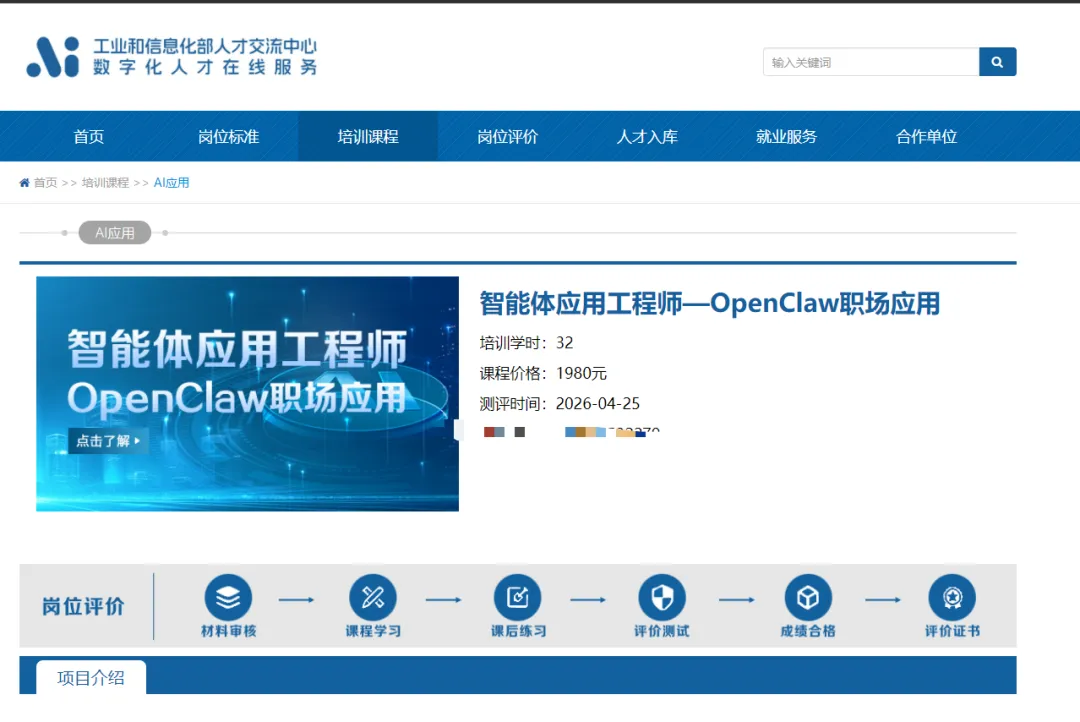Click the AI应用 breadcrumb link
Viewport: 1080px width, 722px height.
click(x=172, y=183)
